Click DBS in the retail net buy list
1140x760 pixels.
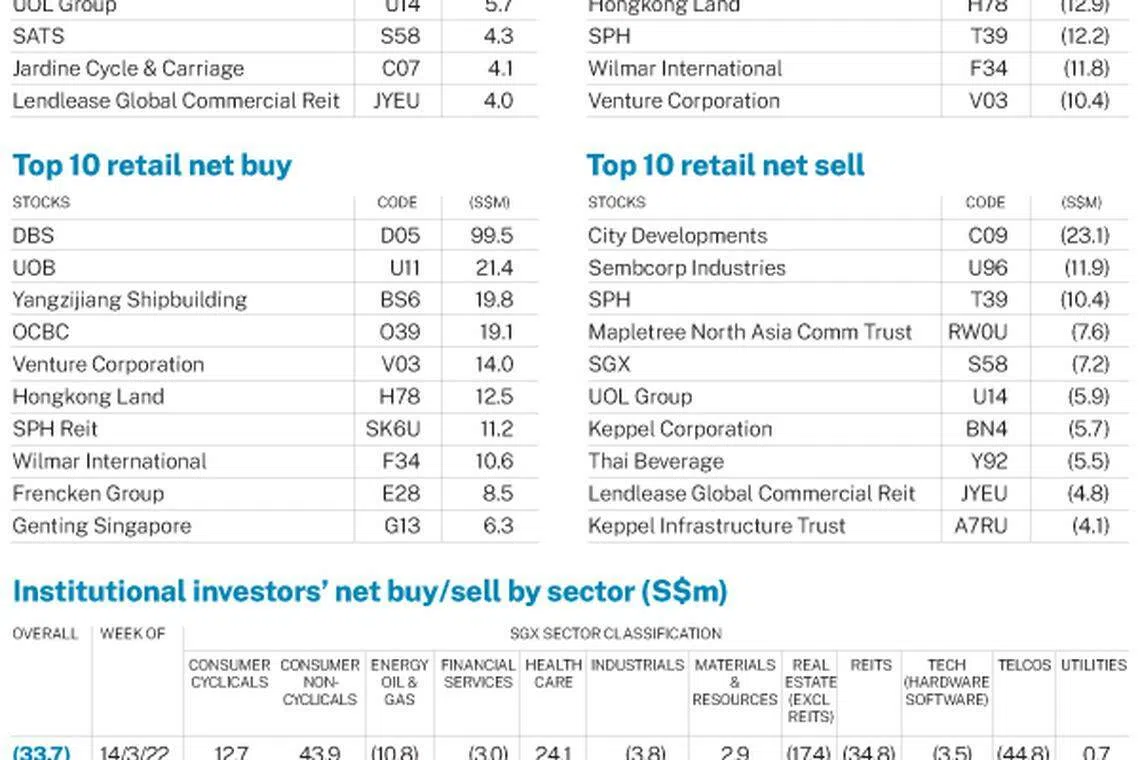pyautogui.click(x=33, y=236)
